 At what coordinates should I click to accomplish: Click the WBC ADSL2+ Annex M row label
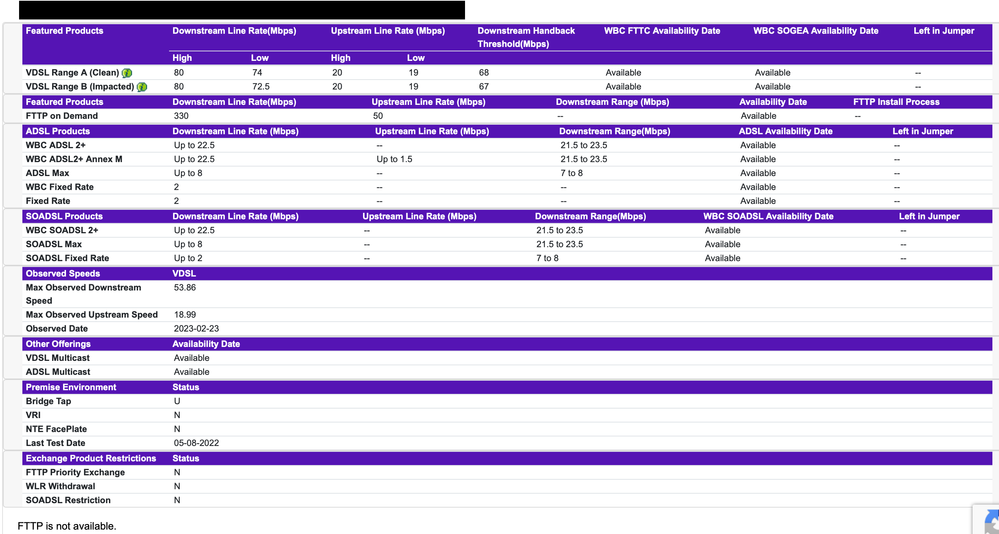click(x=74, y=159)
